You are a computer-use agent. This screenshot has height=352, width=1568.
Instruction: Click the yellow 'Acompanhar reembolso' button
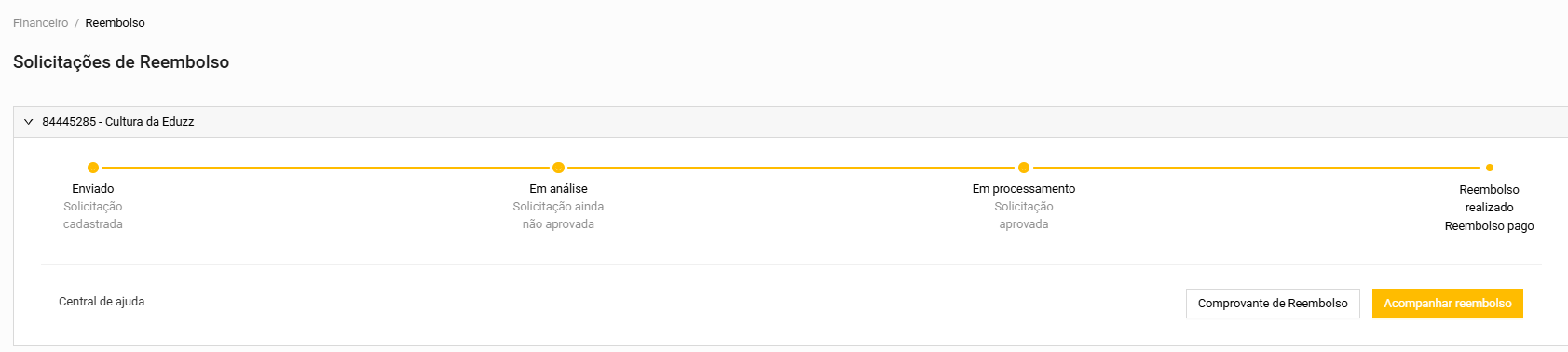[1448, 304]
